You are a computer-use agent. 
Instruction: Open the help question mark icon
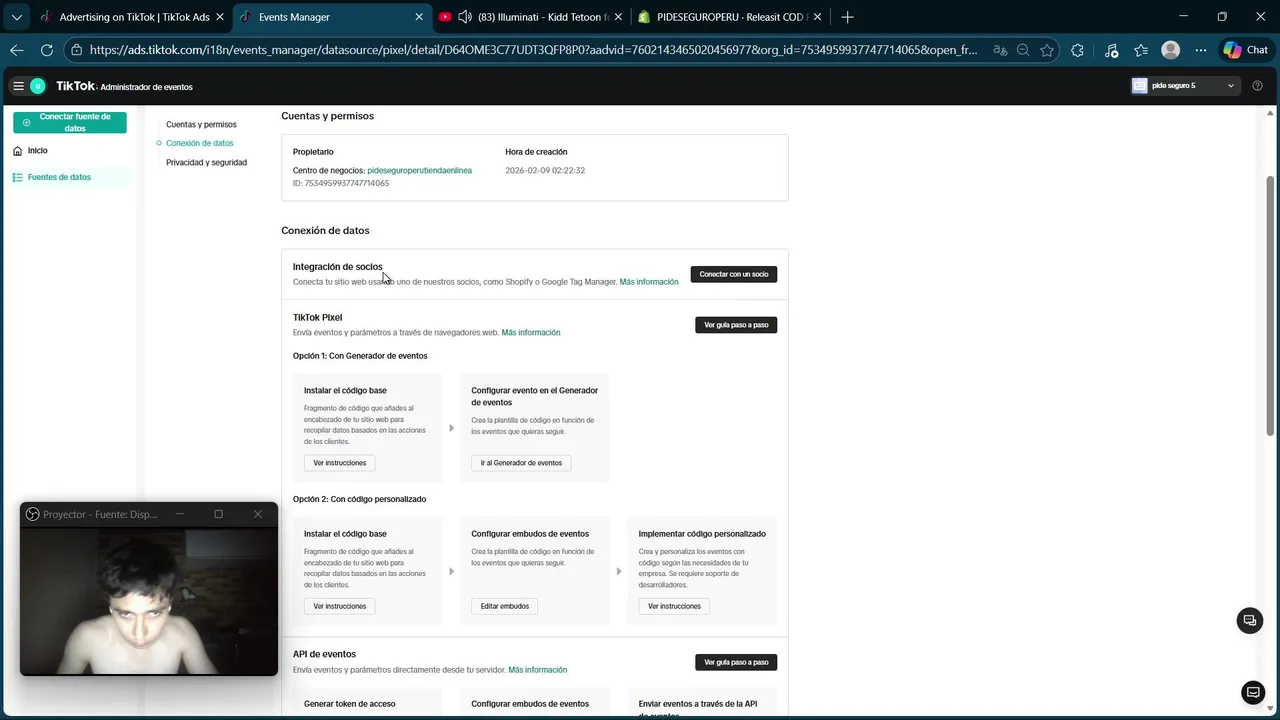pyautogui.click(x=1257, y=86)
